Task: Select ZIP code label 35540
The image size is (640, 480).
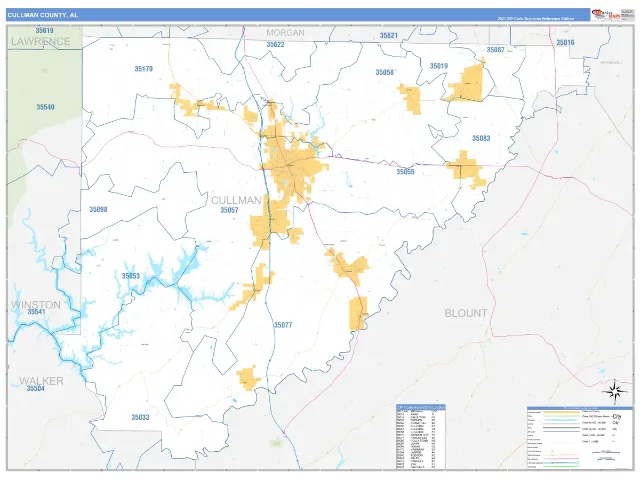Action: coord(45,107)
